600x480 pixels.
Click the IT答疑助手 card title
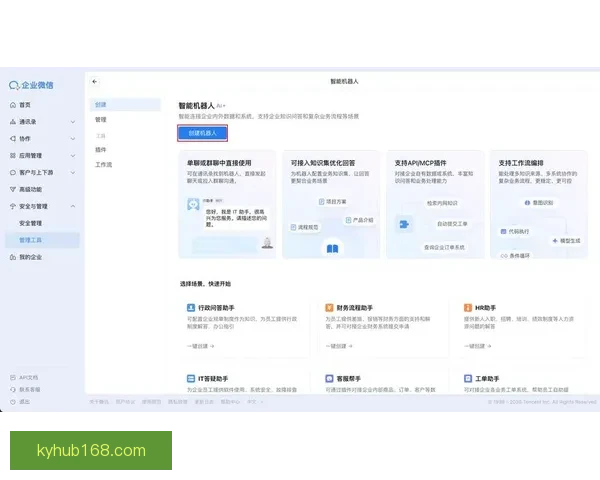pyautogui.click(x=213, y=379)
